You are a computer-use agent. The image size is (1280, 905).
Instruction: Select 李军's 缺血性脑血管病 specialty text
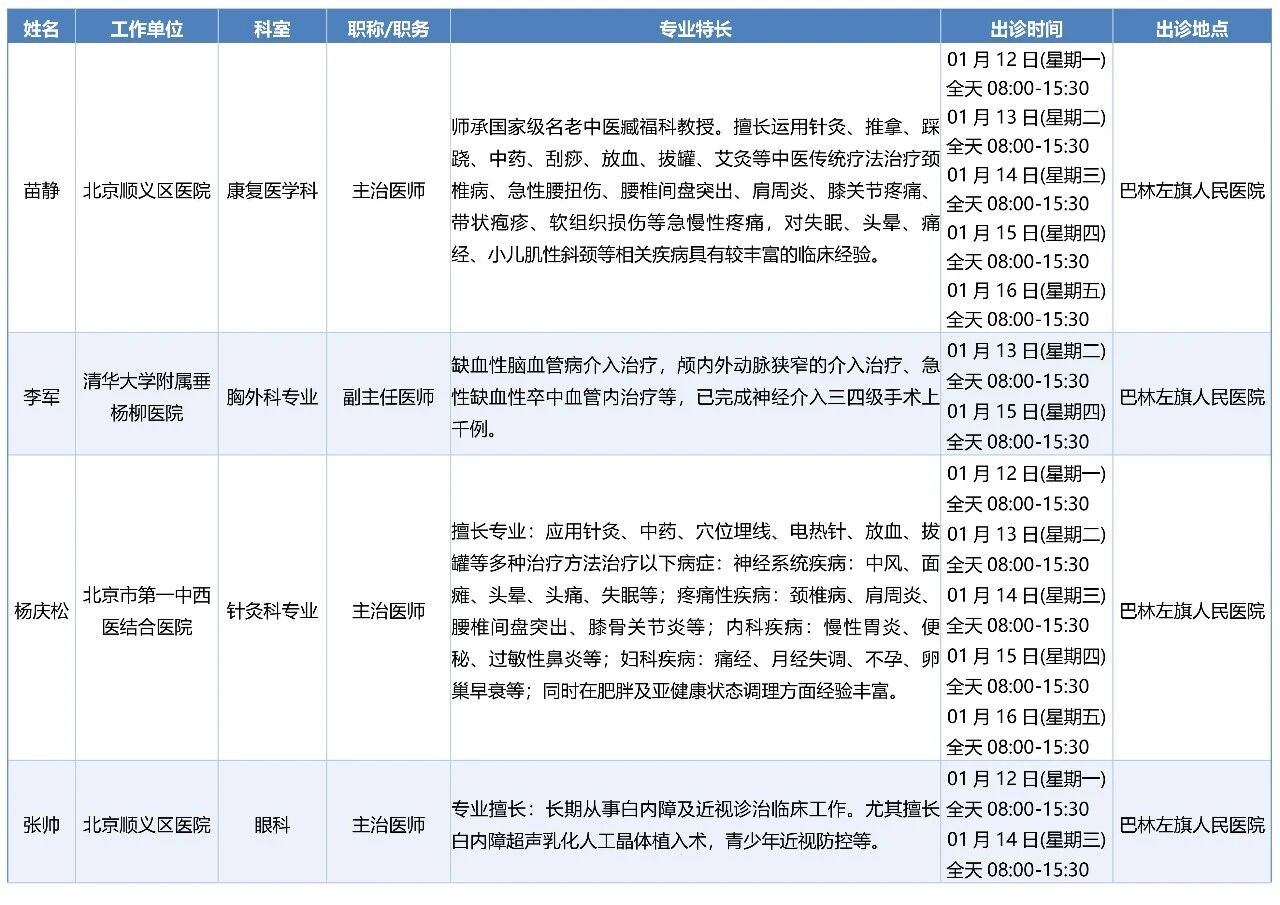tap(695, 397)
